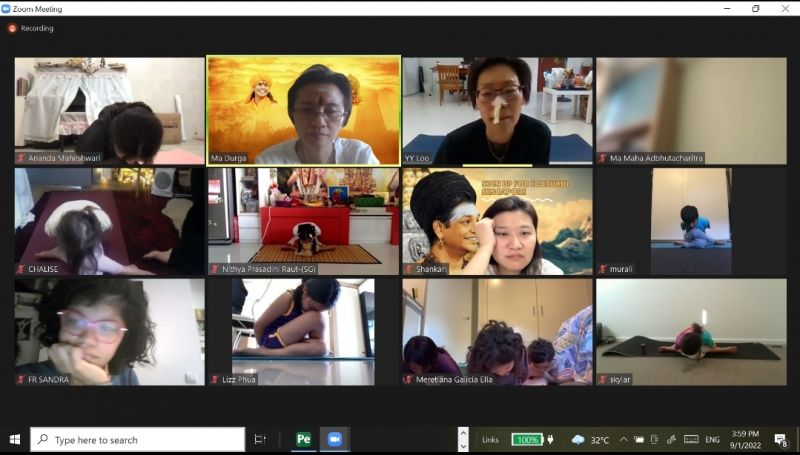The image size is (800, 455).
Task: Open Task View from the taskbar
Action: (260, 440)
